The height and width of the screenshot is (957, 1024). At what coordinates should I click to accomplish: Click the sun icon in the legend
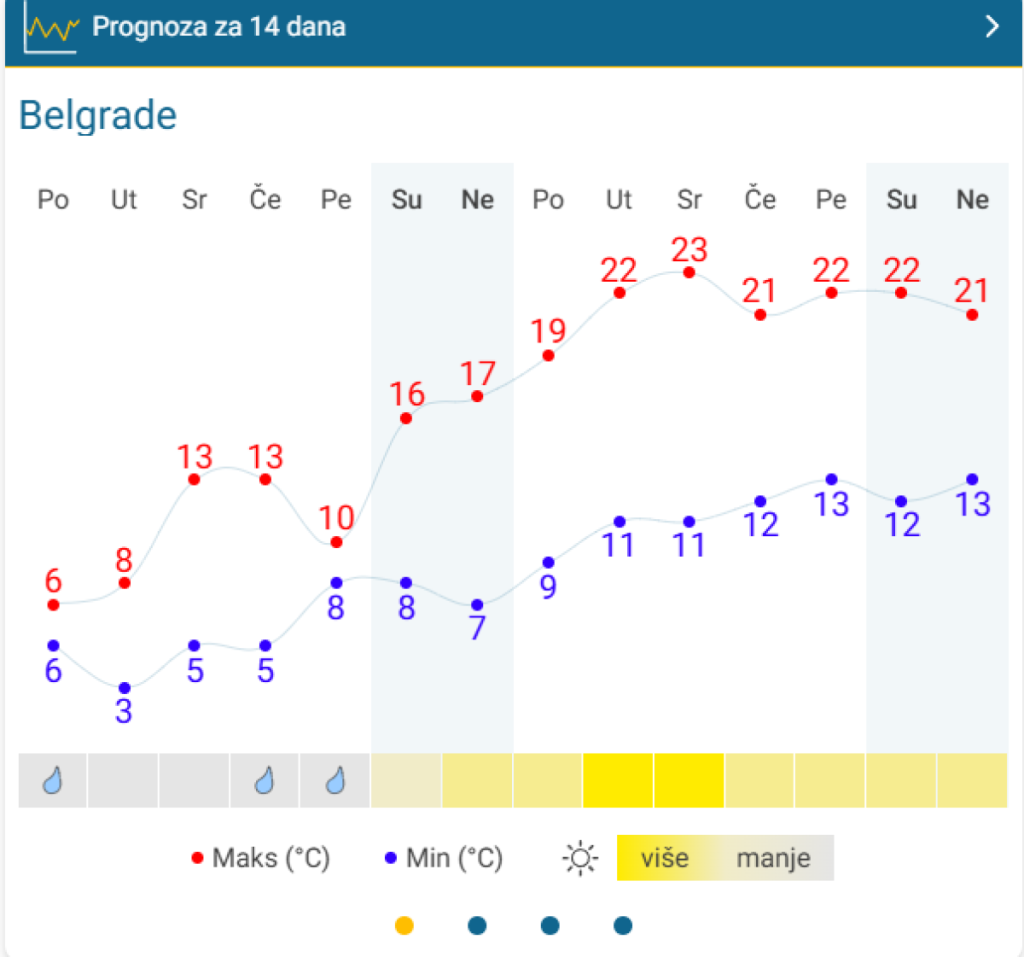tap(580, 858)
